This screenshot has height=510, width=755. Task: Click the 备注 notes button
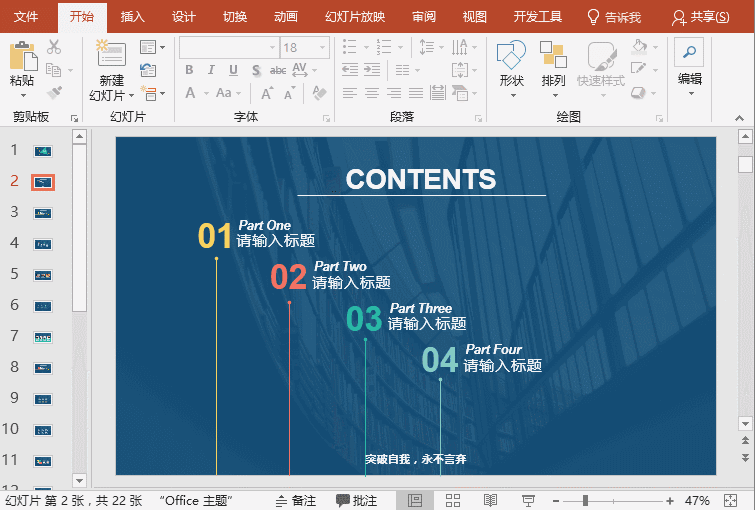[295, 500]
